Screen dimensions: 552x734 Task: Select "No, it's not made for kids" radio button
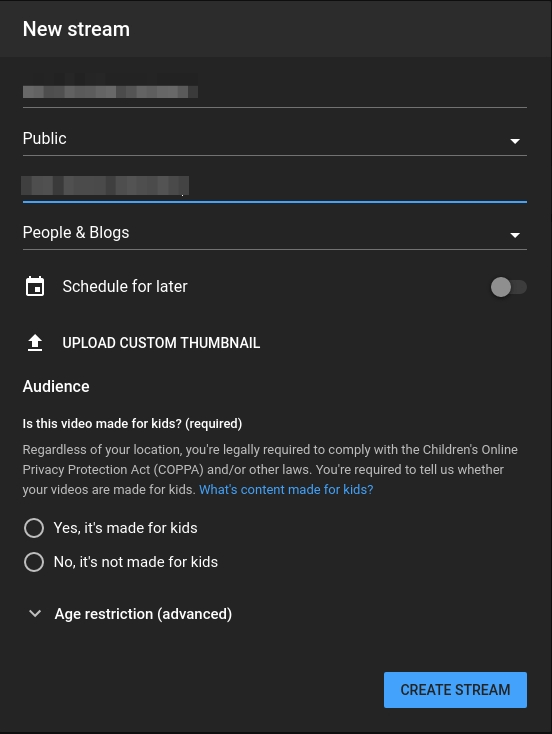tap(34, 562)
